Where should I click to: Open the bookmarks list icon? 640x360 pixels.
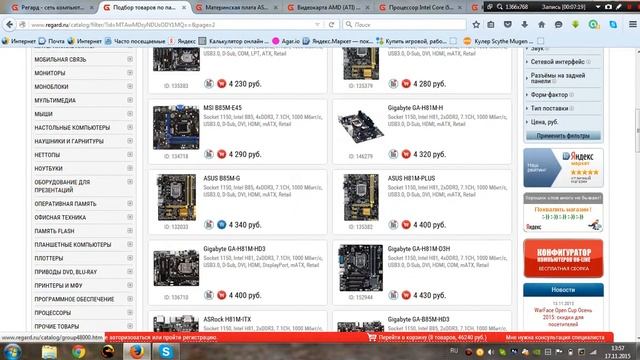491,24
